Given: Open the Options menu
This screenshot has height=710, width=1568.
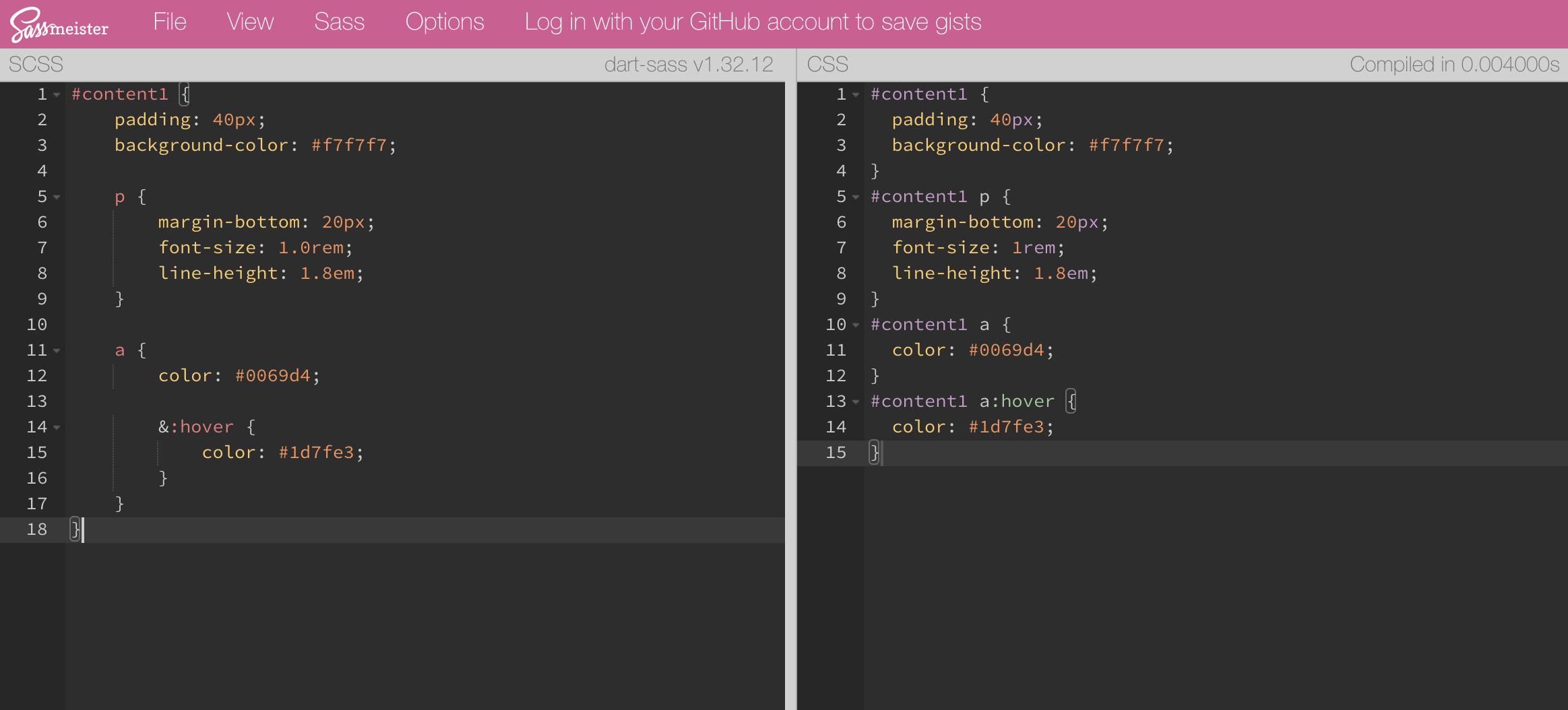Looking at the screenshot, I should tap(445, 22).
